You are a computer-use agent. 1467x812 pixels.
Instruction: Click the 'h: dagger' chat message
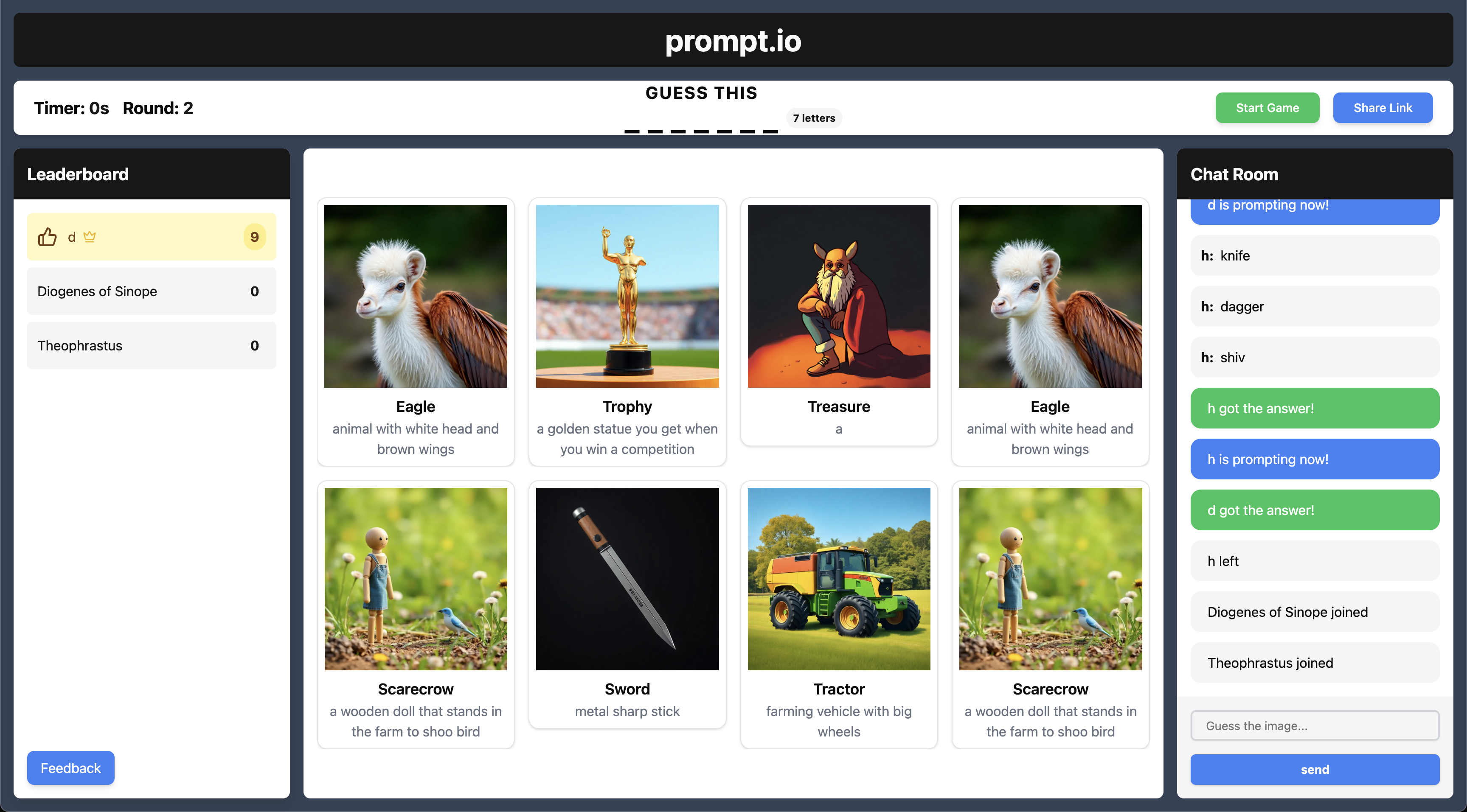point(1314,306)
